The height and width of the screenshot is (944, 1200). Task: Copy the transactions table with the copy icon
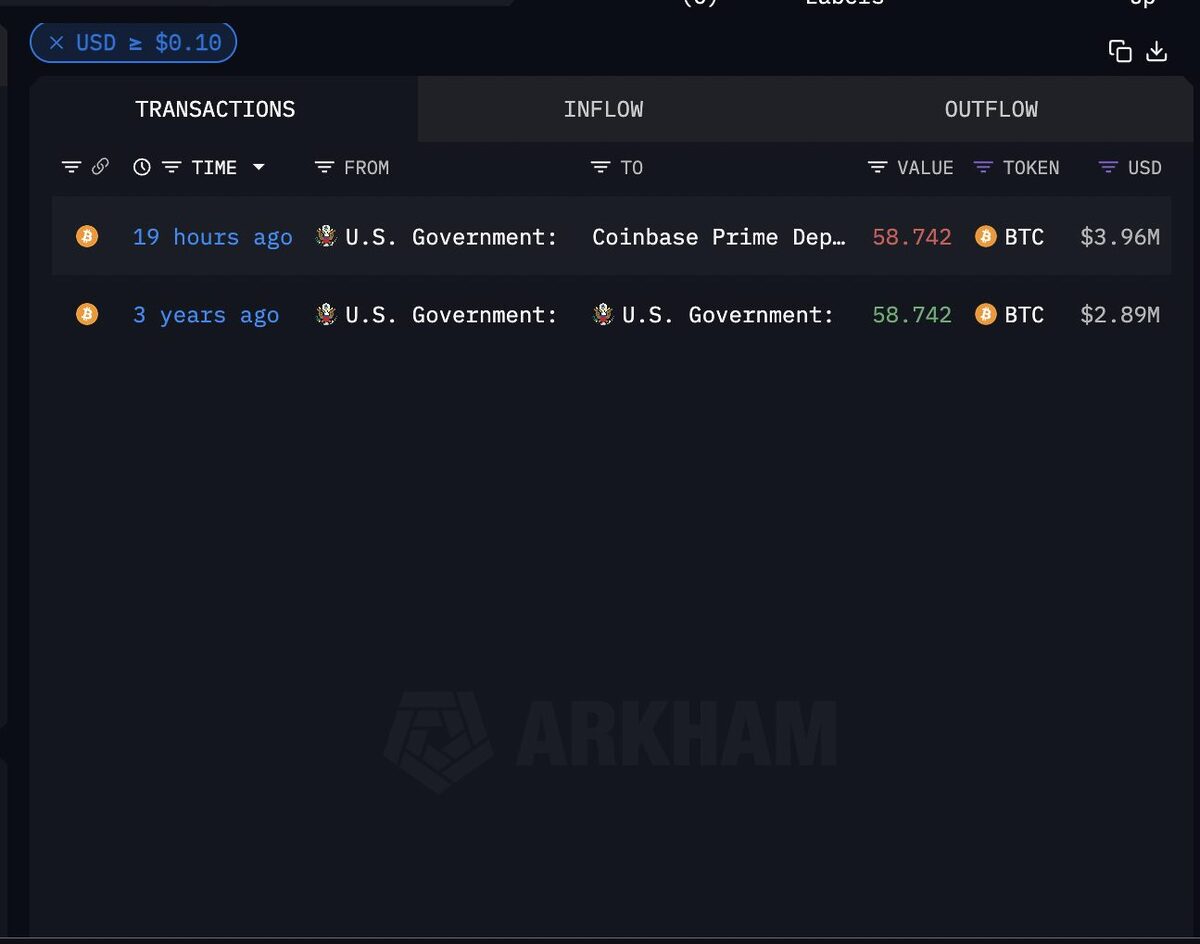coord(1120,51)
